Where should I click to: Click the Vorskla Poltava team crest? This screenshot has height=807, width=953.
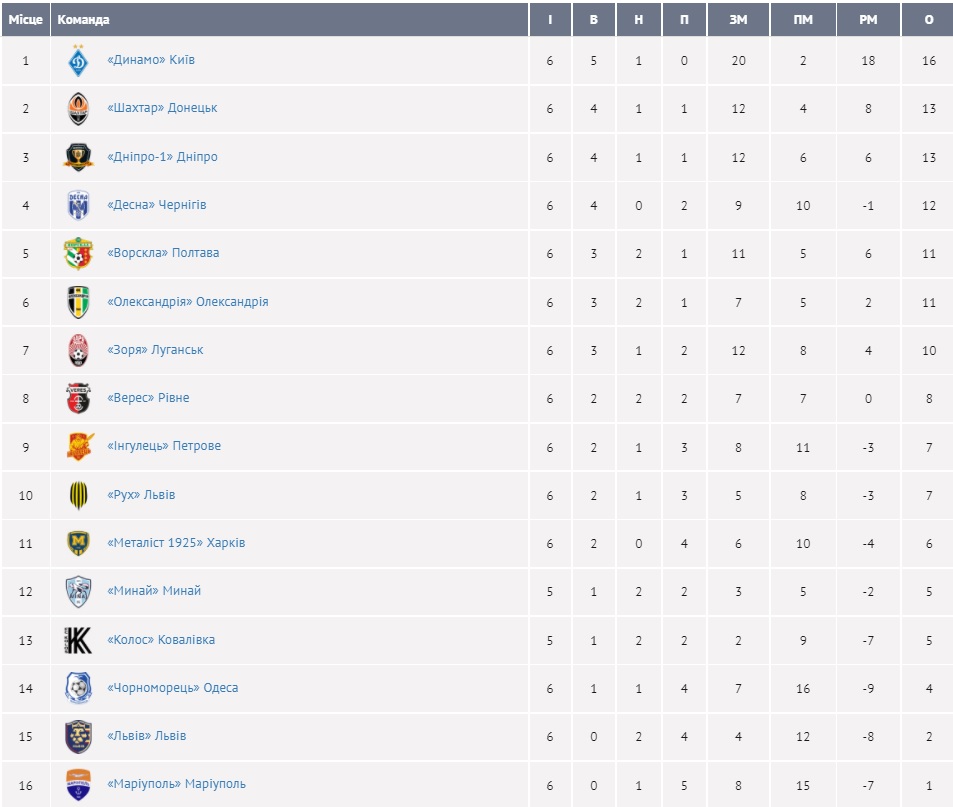pyautogui.click(x=78, y=253)
